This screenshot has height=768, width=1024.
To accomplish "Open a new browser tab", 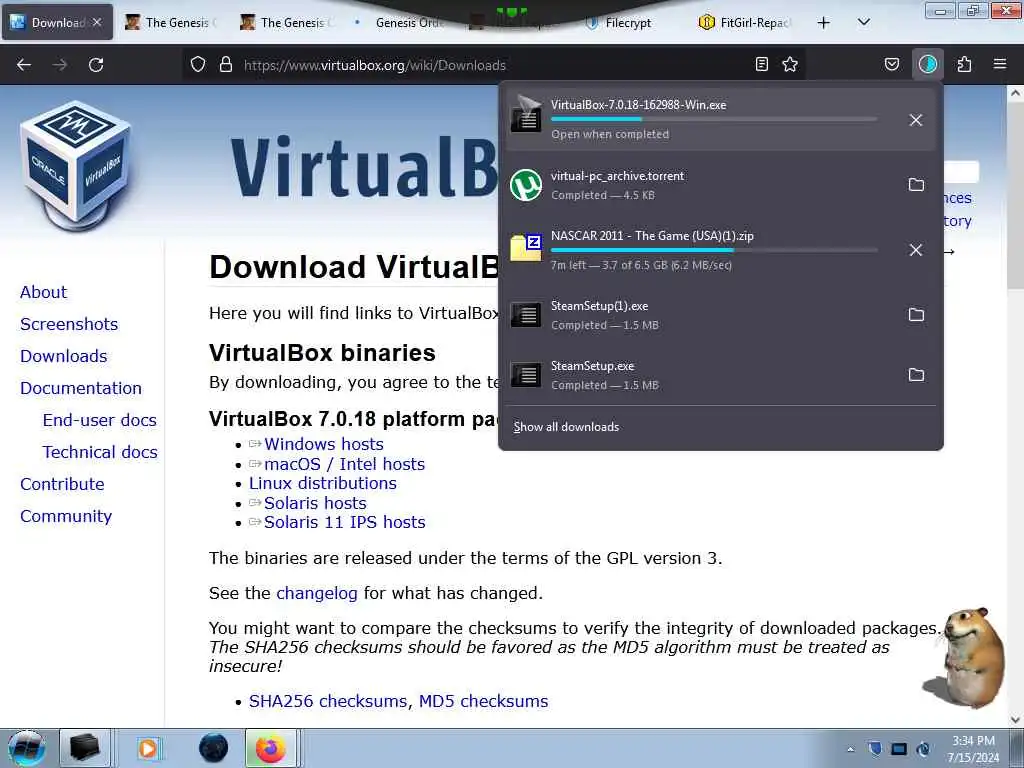I will pos(824,23).
